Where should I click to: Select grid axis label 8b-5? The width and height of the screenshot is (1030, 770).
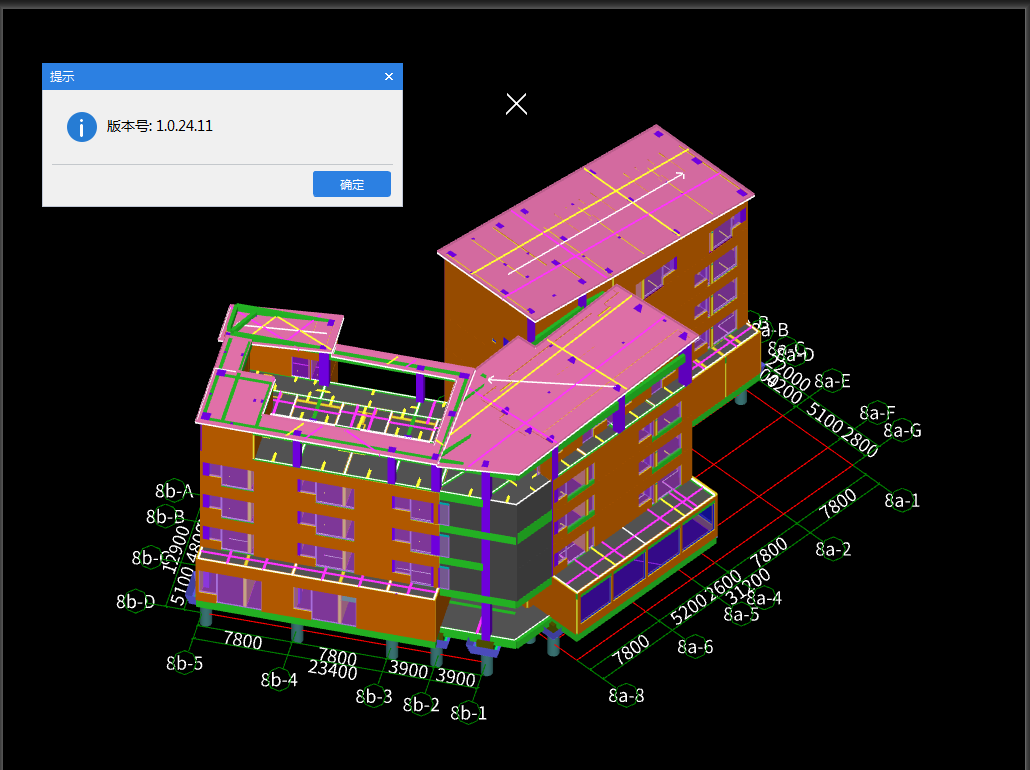(185, 664)
